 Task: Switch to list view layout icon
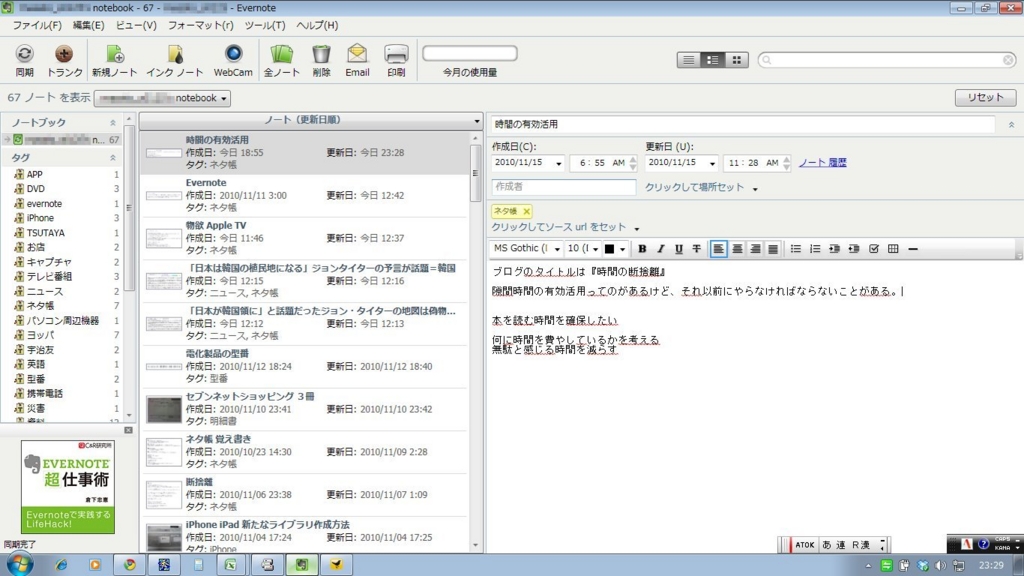(x=688, y=60)
